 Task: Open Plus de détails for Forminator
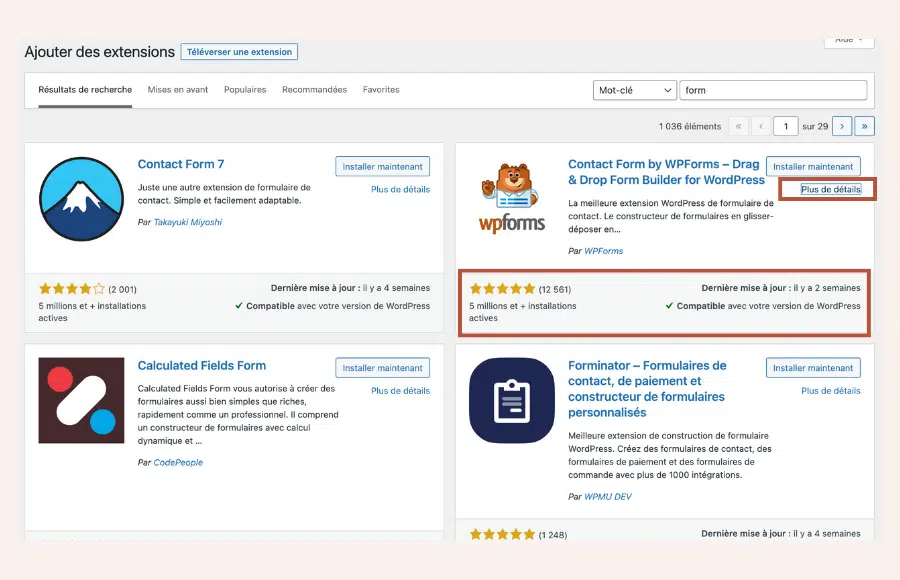pyautogui.click(x=831, y=391)
